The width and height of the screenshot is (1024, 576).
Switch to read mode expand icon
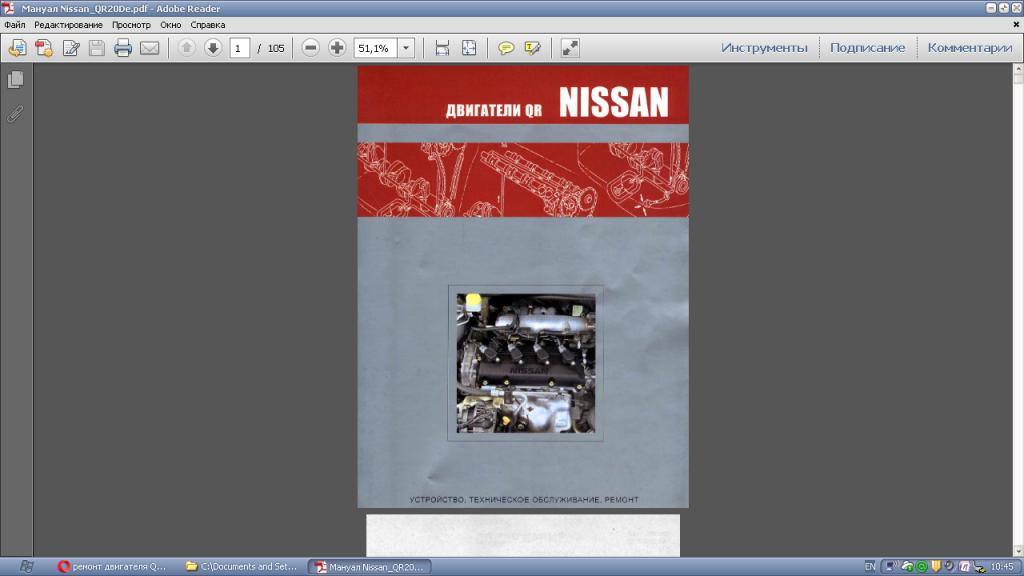point(570,48)
